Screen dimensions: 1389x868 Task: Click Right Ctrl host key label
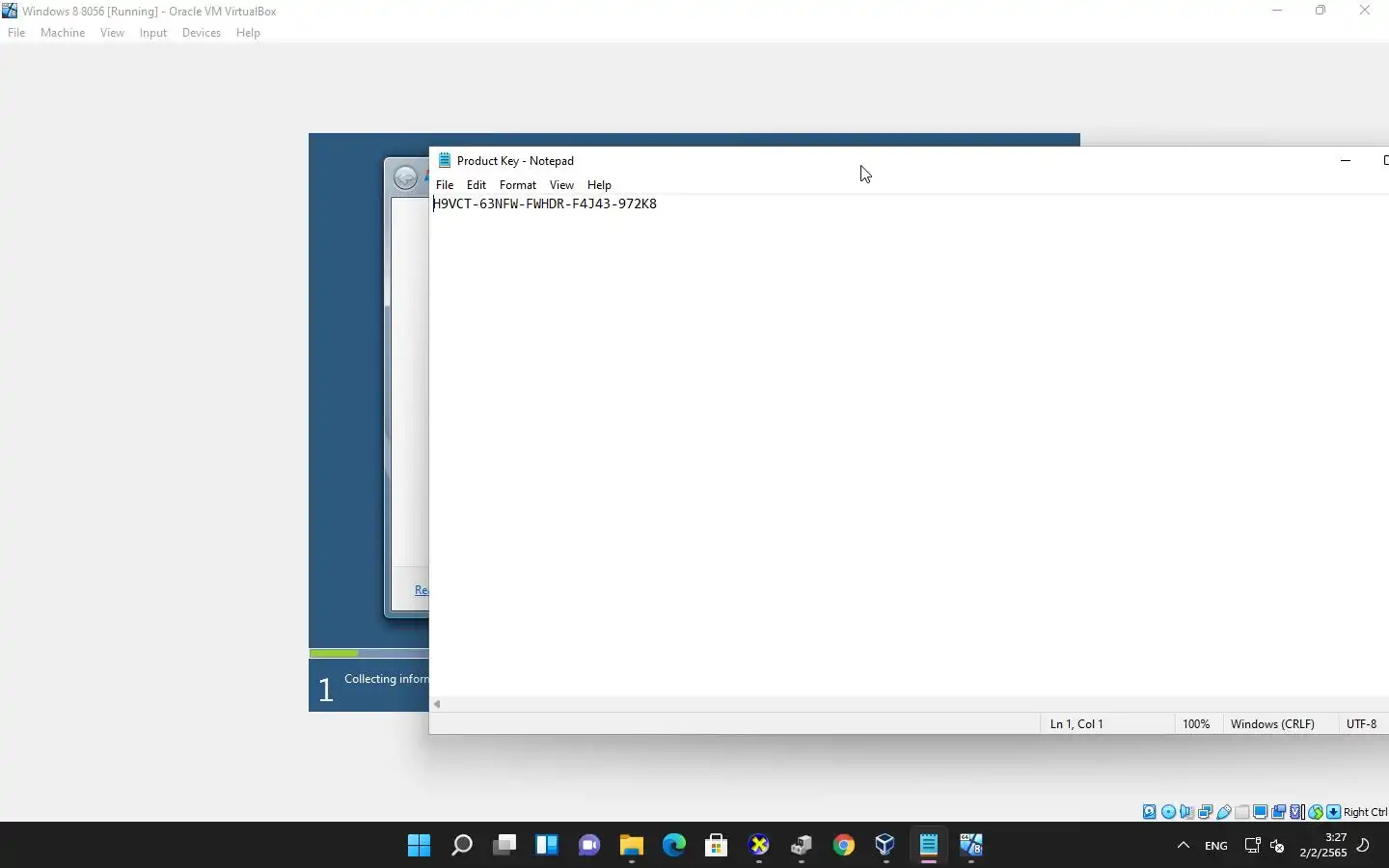click(1365, 812)
